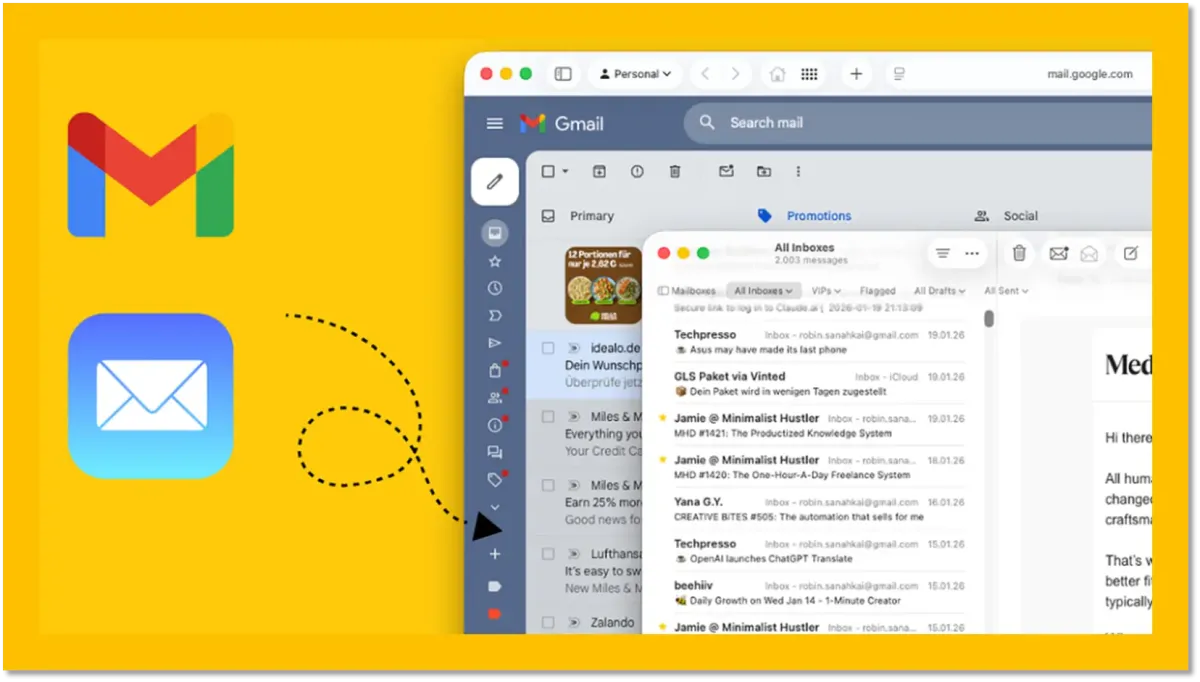Image resolution: width=1200 pixels, height=682 pixels.
Task: Open the All Drafts dropdown in Mail
Action: 940,291
